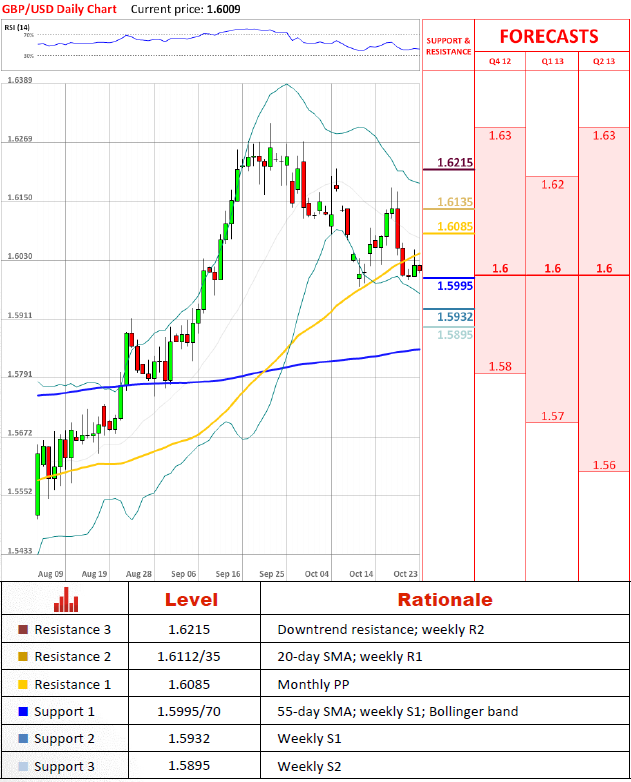Click the red bar chart icon in table header
The width and height of the screenshot is (631, 782).
point(66,599)
